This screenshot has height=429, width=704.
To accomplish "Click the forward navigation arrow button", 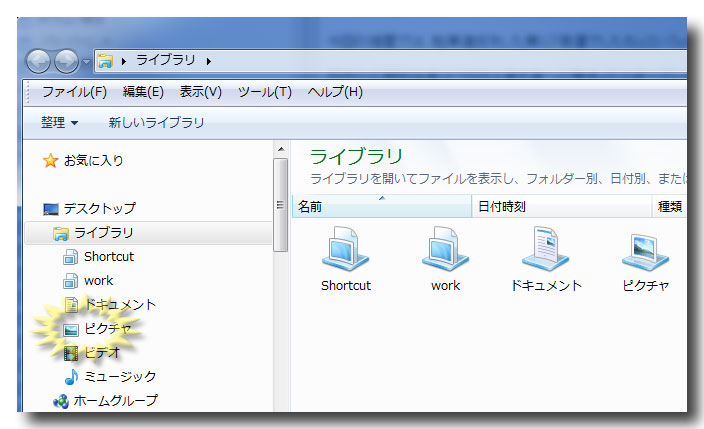I will pos(67,61).
